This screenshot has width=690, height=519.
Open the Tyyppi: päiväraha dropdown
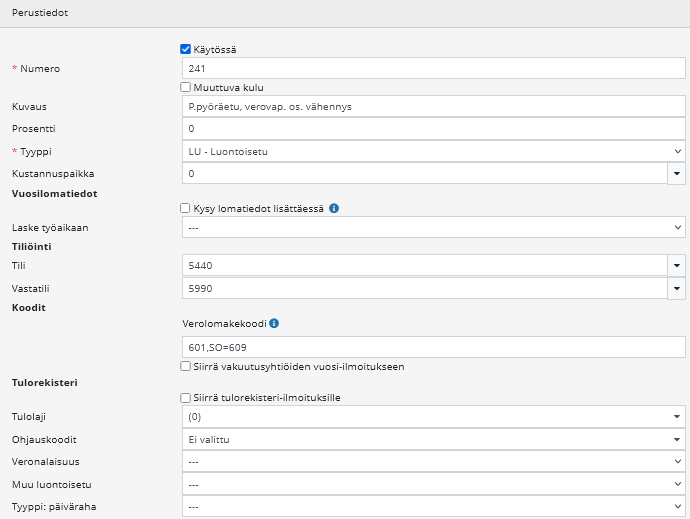(433, 507)
